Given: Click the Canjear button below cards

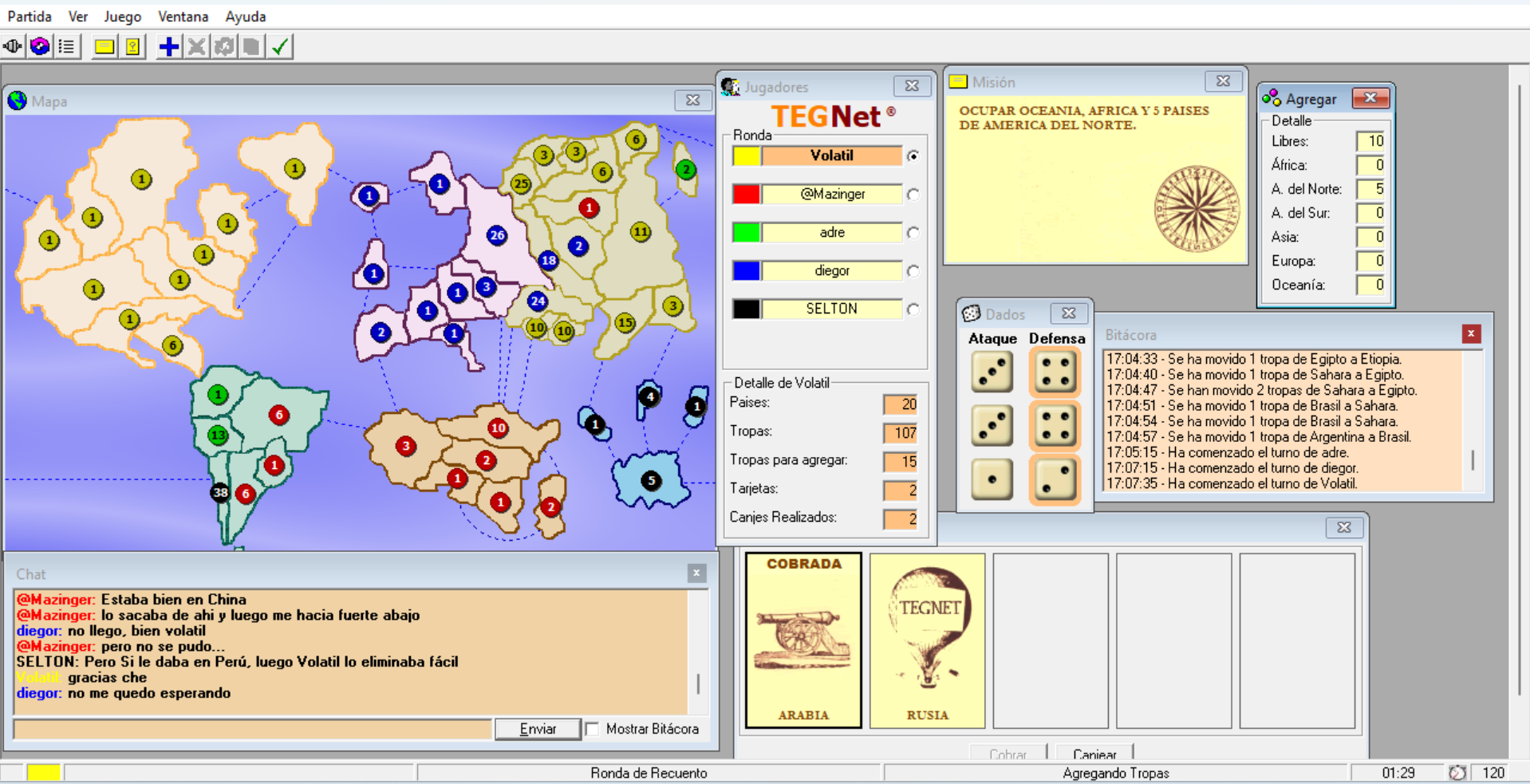Looking at the screenshot, I should click(1094, 753).
